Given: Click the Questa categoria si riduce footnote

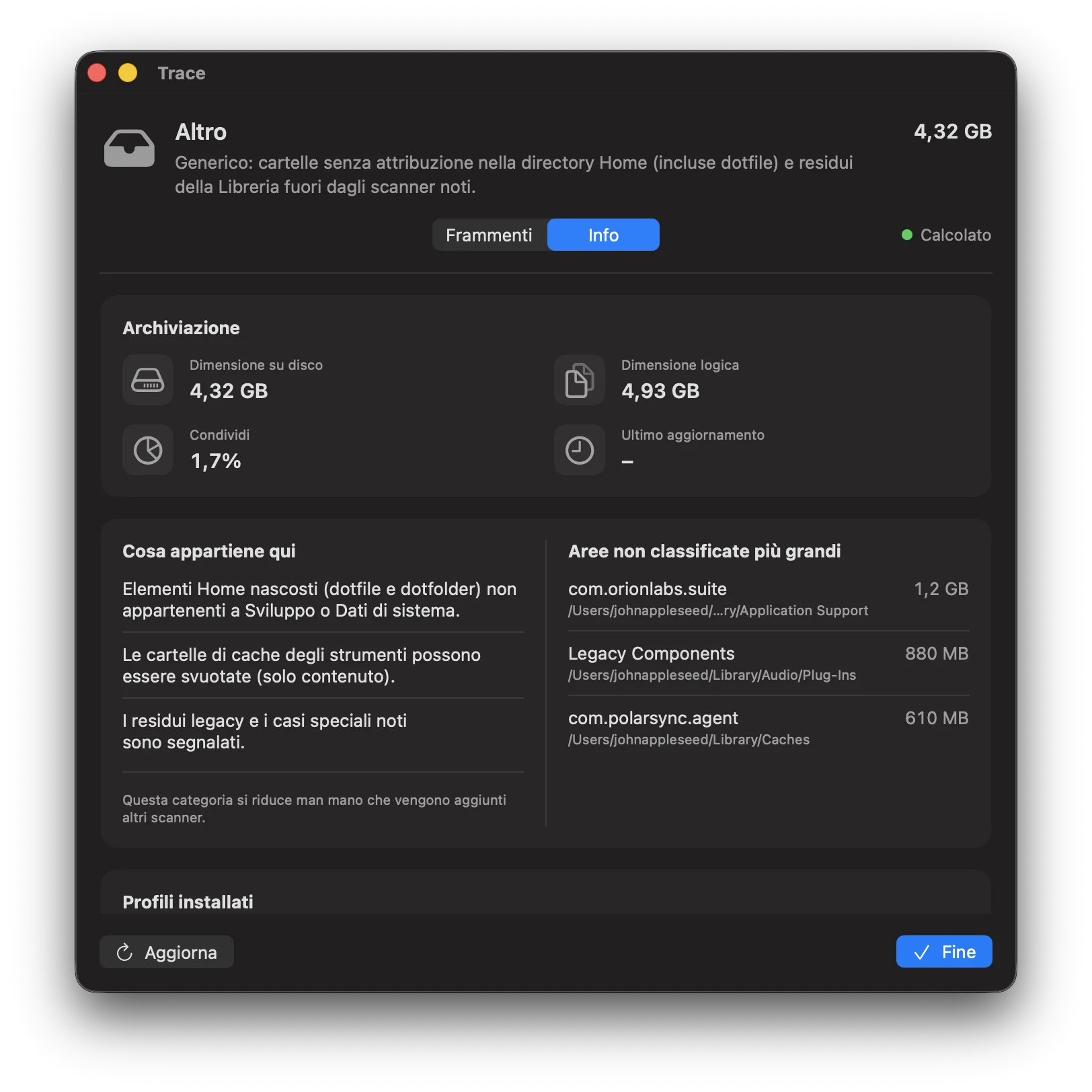Looking at the screenshot, I should [x=314, y=809].
